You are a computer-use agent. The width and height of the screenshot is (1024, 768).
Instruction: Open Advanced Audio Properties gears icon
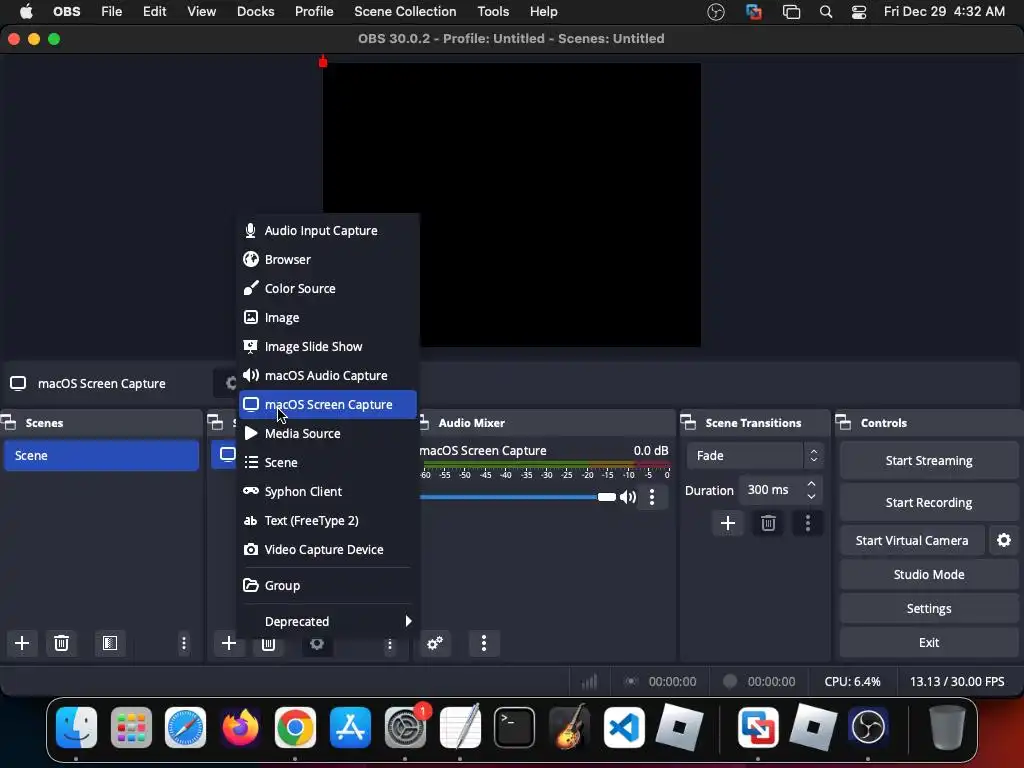click(x=435, y=643)
